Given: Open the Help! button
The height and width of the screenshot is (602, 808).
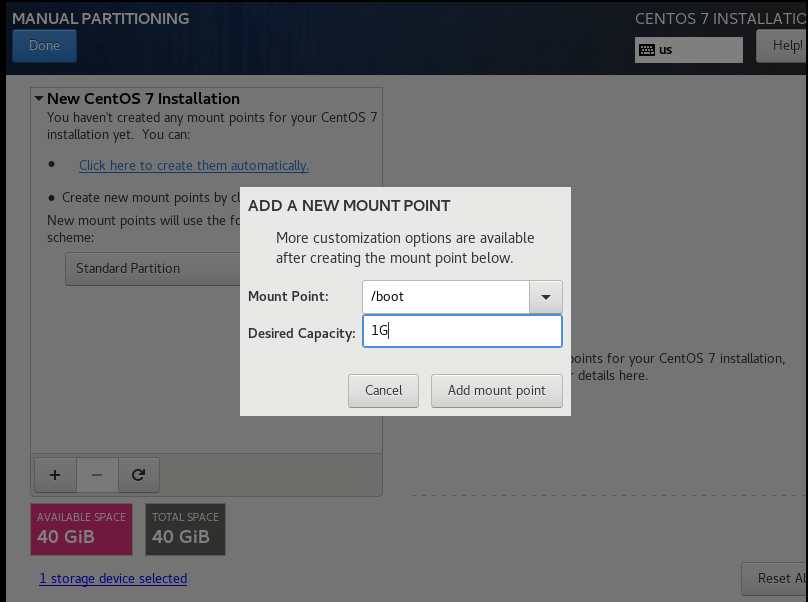Looking at the screenshot, I should (782, 46).
